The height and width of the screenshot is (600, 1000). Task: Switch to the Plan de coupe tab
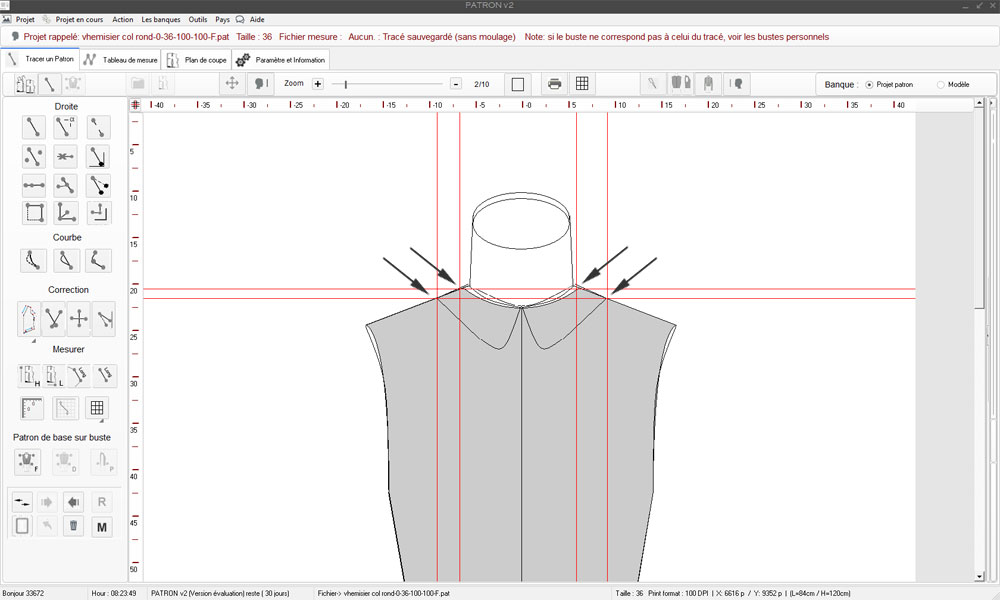(198, 60)
